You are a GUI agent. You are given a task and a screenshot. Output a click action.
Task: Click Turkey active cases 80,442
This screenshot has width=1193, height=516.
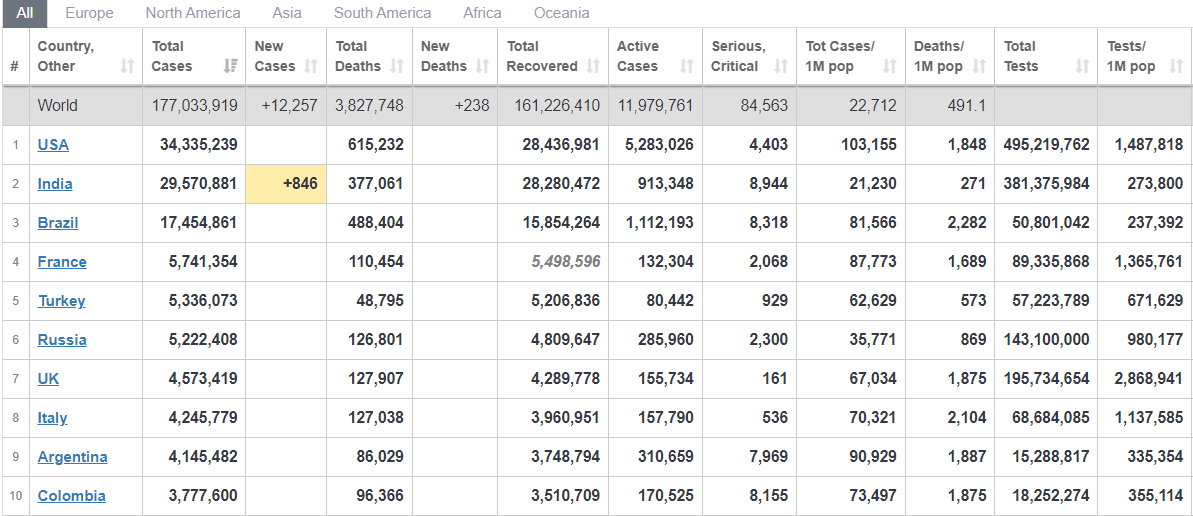click(670, 301)
